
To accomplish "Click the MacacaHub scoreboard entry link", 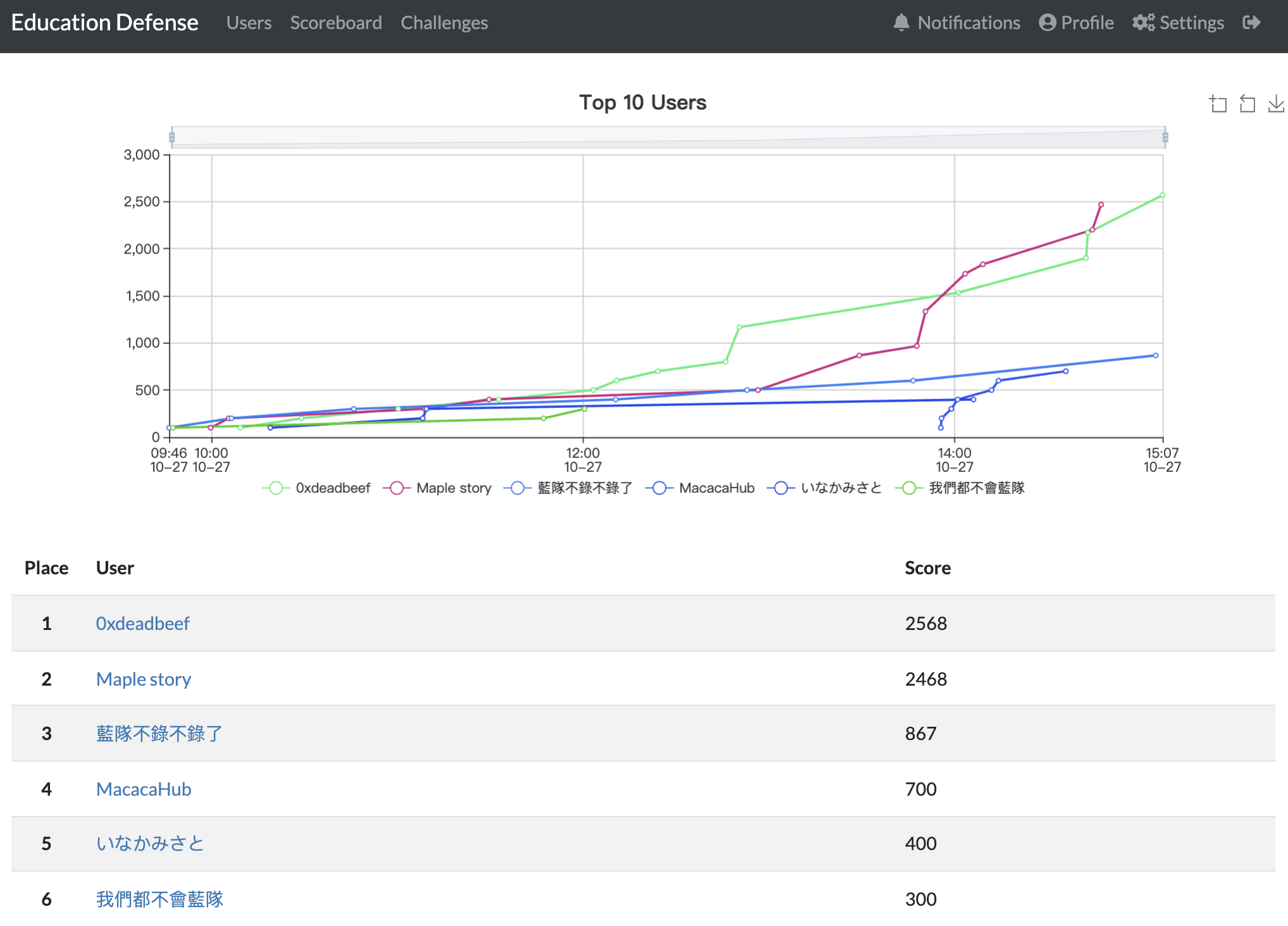I will pyautogui.click(x=144, y=789).
